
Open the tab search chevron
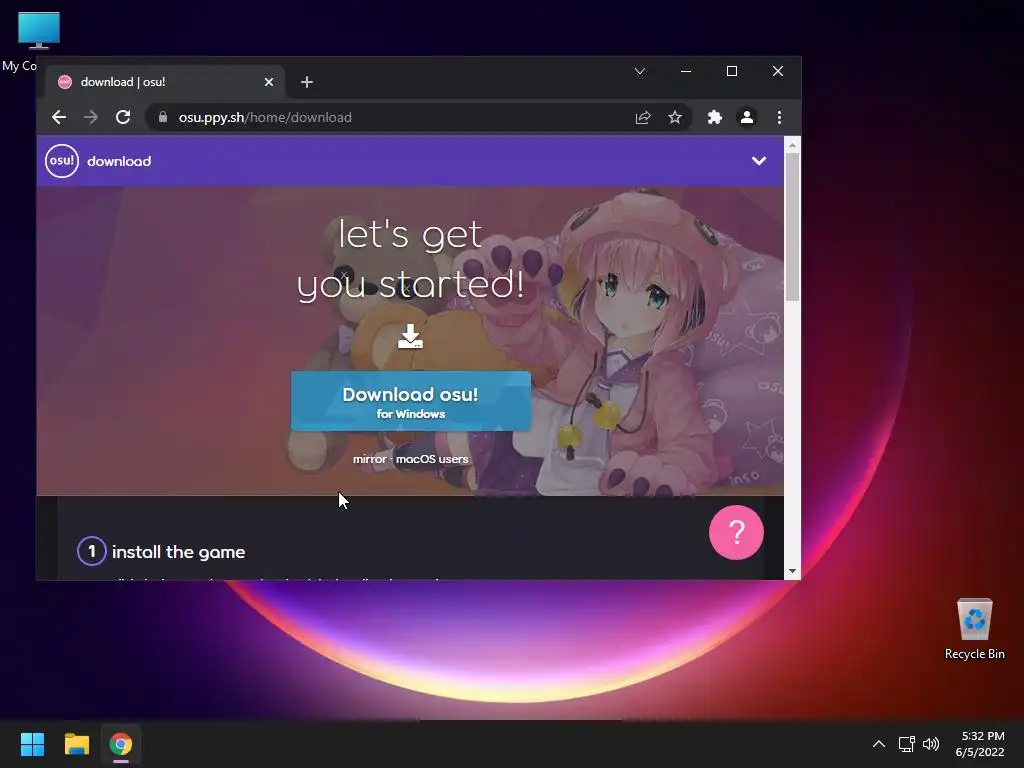tap(640, 71)
